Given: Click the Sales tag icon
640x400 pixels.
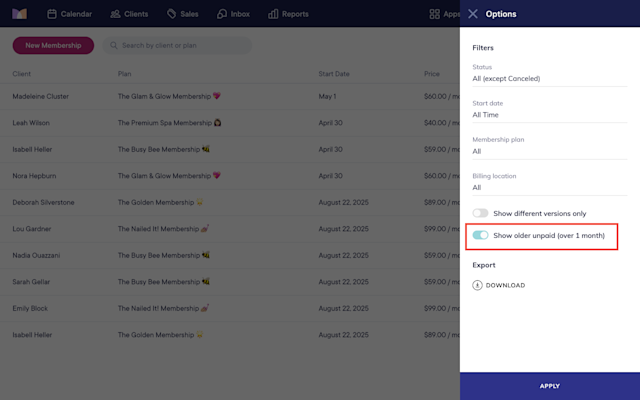Looking at the screenshot, I should pyautogui.click(x=171, y=14).
